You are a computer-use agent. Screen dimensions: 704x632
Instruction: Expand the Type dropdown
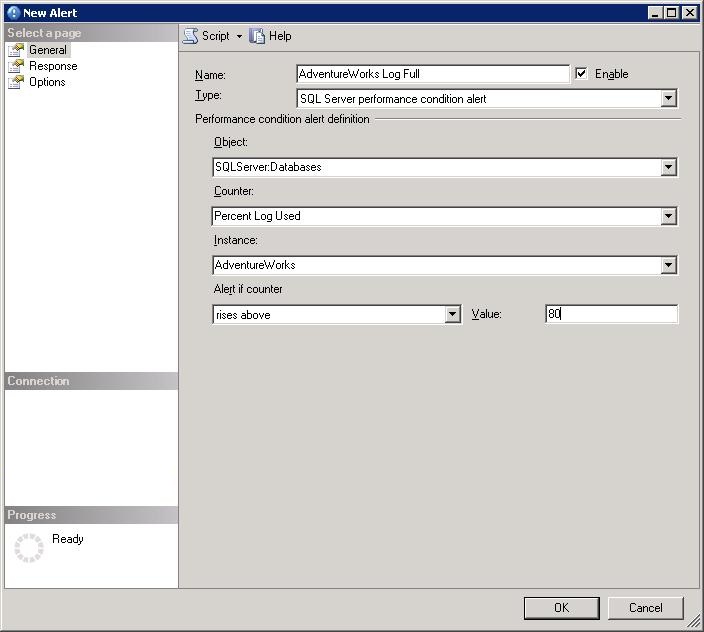point(668,98)
